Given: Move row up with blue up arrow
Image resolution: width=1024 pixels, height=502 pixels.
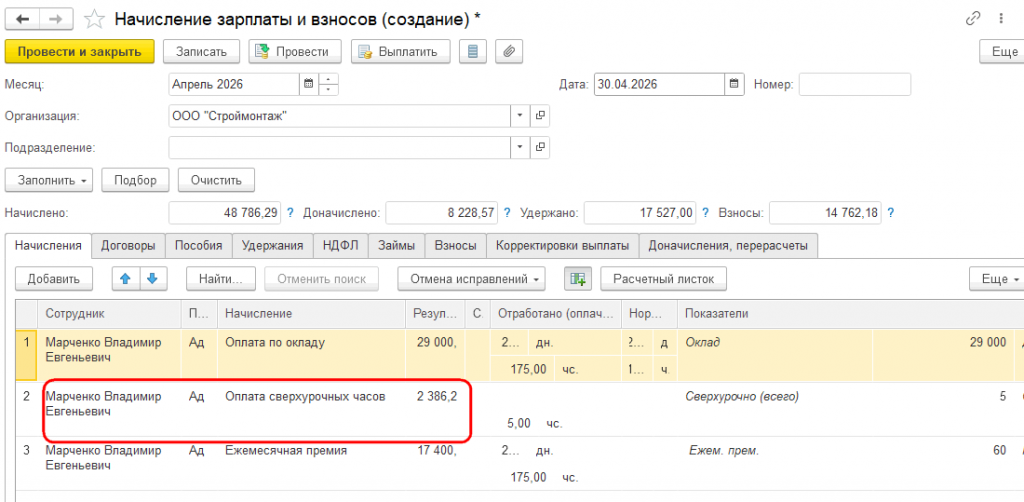Looking at the screenshot, I should [125, 279].
